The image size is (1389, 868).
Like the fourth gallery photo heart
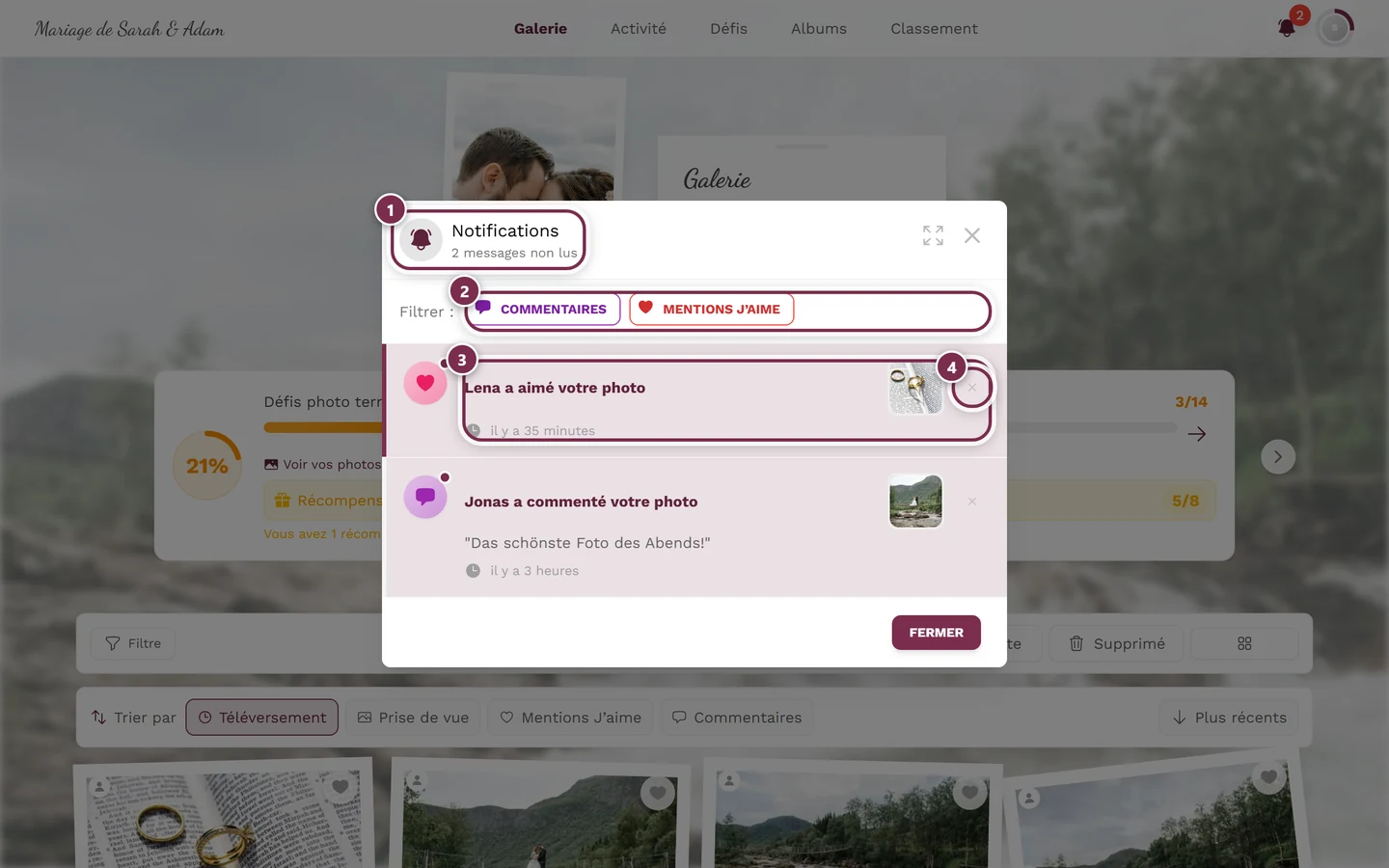(x=1268, y=776)
